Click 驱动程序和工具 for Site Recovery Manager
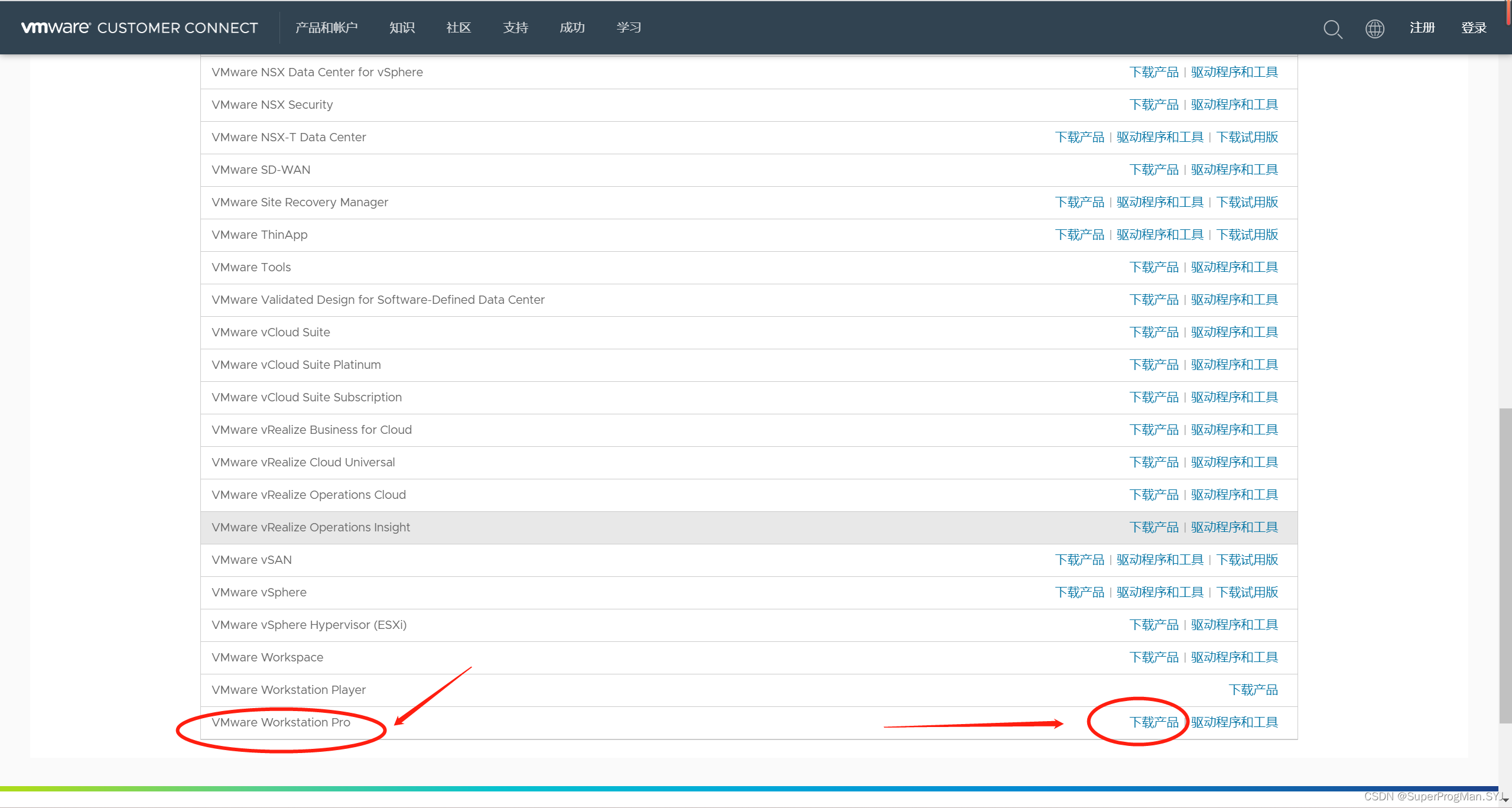Image resolution: width=1512 pixels, height=808 pixels. (1160, 202)
